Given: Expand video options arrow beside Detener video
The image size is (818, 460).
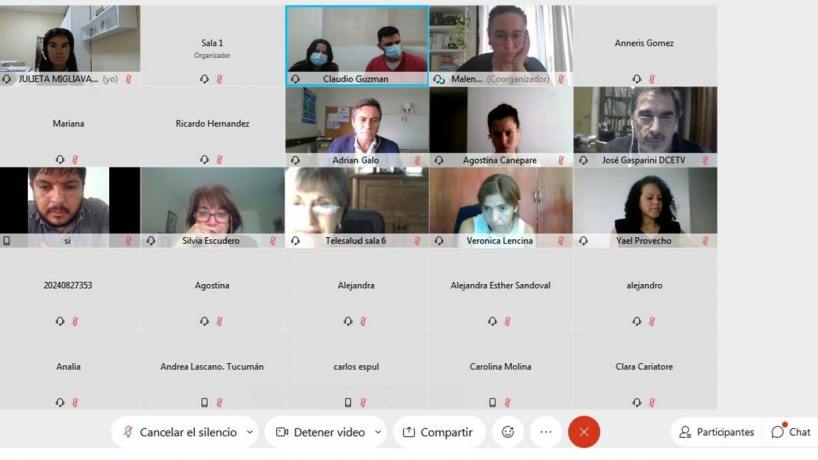Looking at the screenshot, I should 378,432.
